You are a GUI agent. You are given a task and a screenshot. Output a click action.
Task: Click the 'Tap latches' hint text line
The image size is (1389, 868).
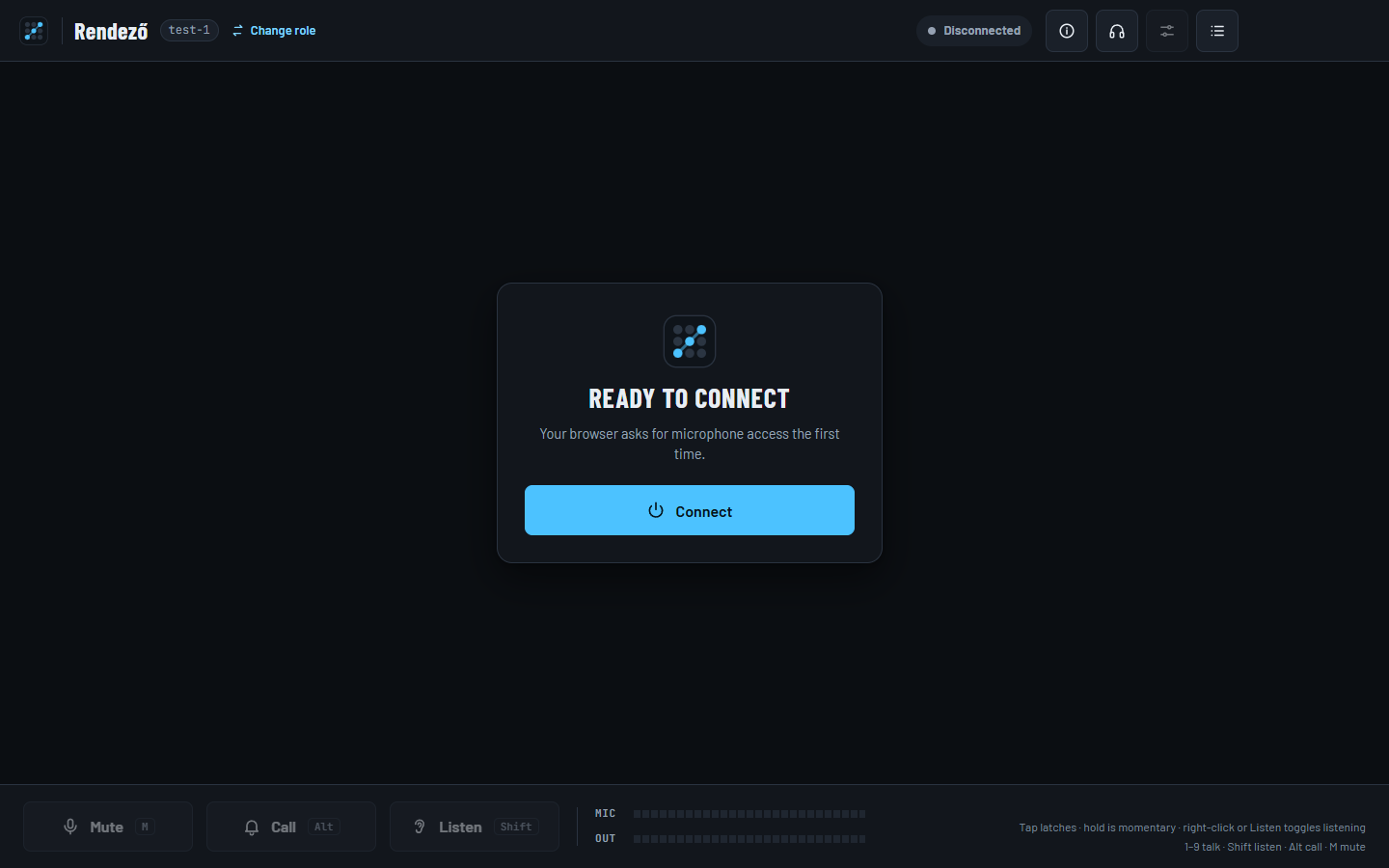[1192, 827]
